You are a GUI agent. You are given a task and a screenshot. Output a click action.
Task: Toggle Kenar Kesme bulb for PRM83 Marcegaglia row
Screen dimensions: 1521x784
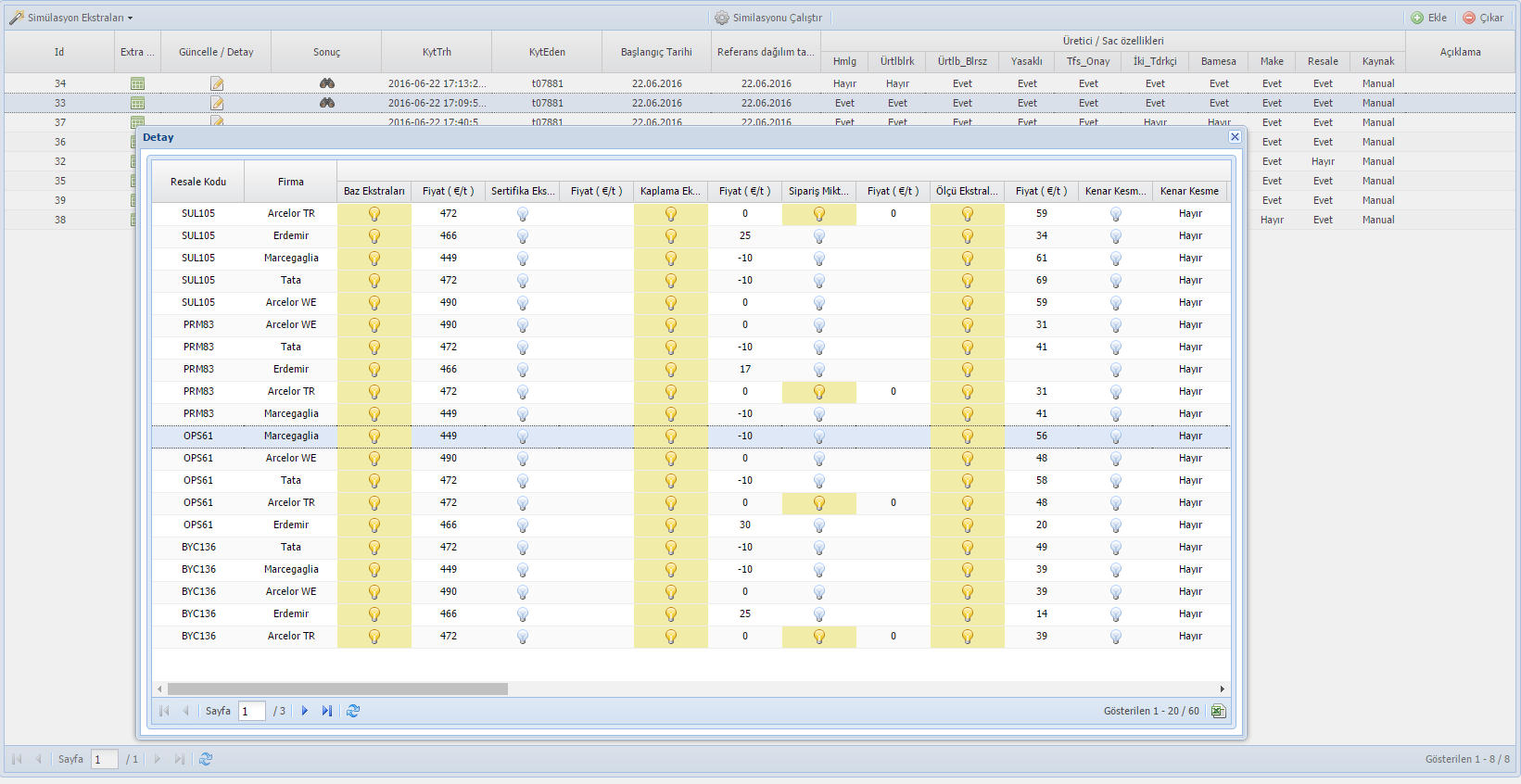pos(1116,413)
